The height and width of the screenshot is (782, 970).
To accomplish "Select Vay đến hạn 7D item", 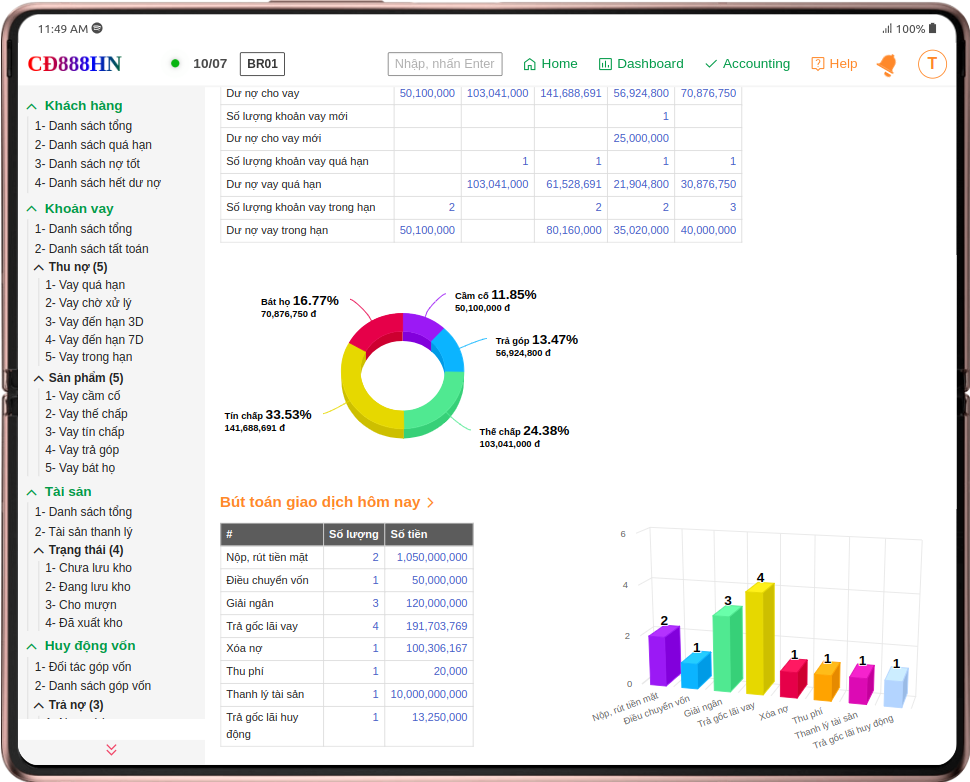I will point(94,340).
